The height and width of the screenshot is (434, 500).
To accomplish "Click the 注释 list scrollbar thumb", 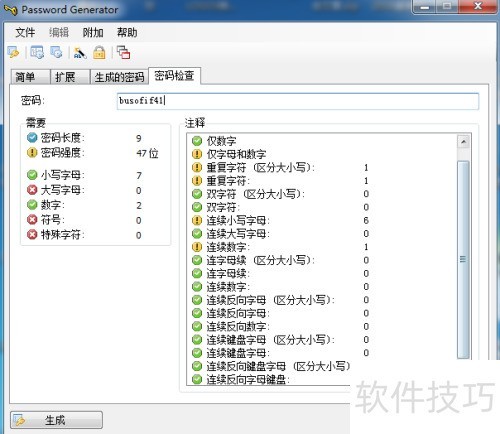I will pos(463,259).
